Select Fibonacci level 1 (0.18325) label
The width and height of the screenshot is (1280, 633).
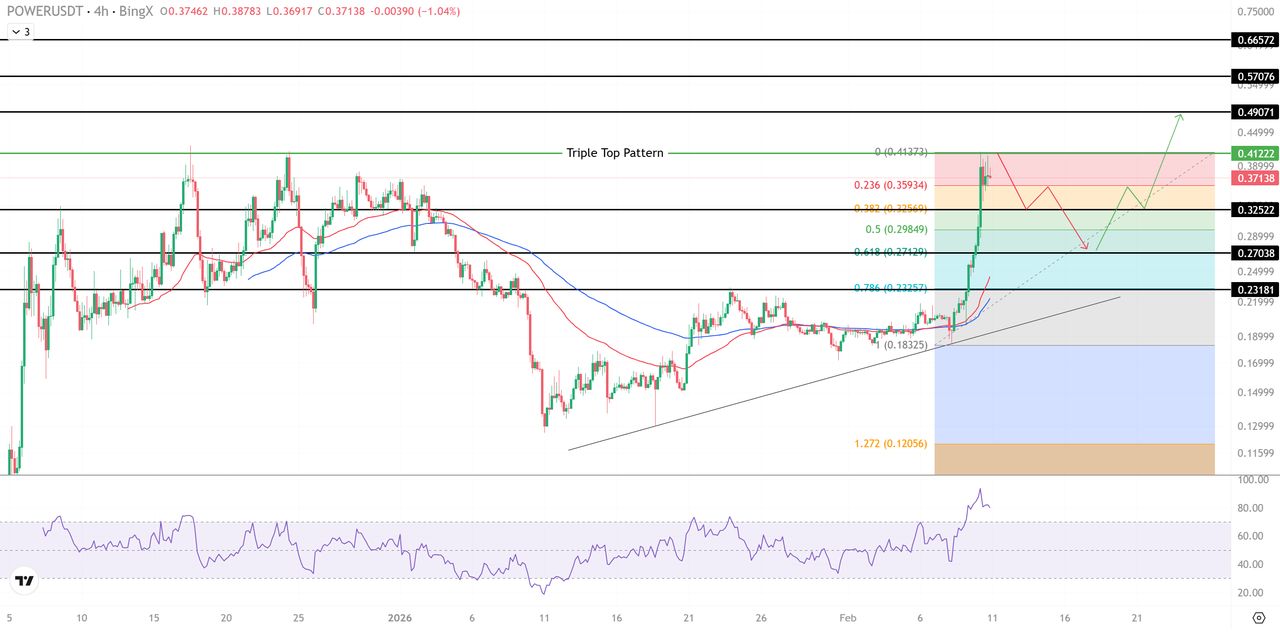point(901,344)
